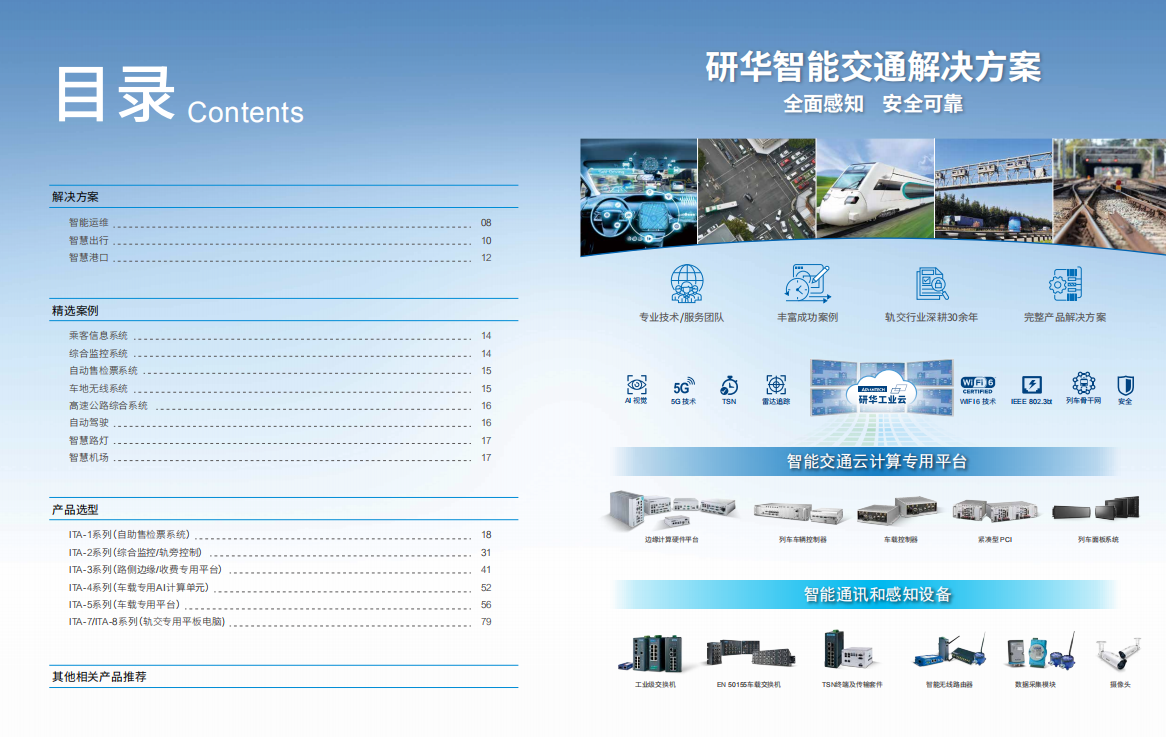Click the 专业技术/服务团队 globe team icon
This screenshot has height=737, width=1166.
686,283
